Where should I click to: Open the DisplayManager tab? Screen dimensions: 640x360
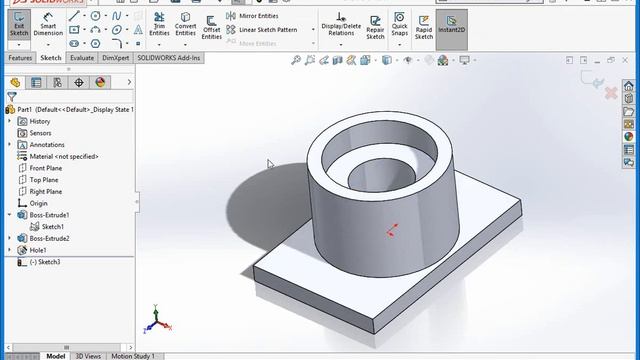click(100, 82)
